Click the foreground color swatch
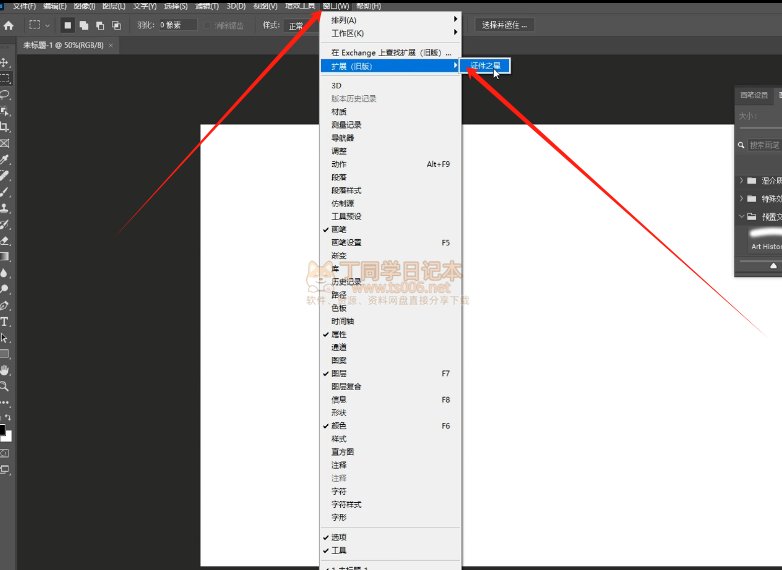The image size is (782, 570). point(3,430)
